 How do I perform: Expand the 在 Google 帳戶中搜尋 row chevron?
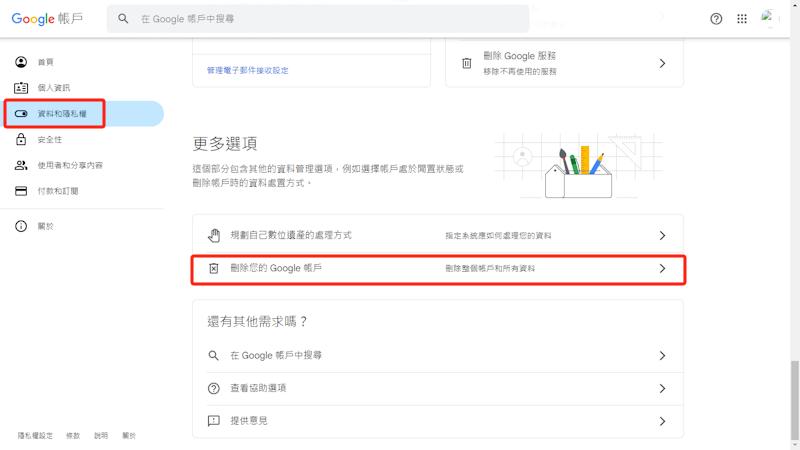click(662, 356)
